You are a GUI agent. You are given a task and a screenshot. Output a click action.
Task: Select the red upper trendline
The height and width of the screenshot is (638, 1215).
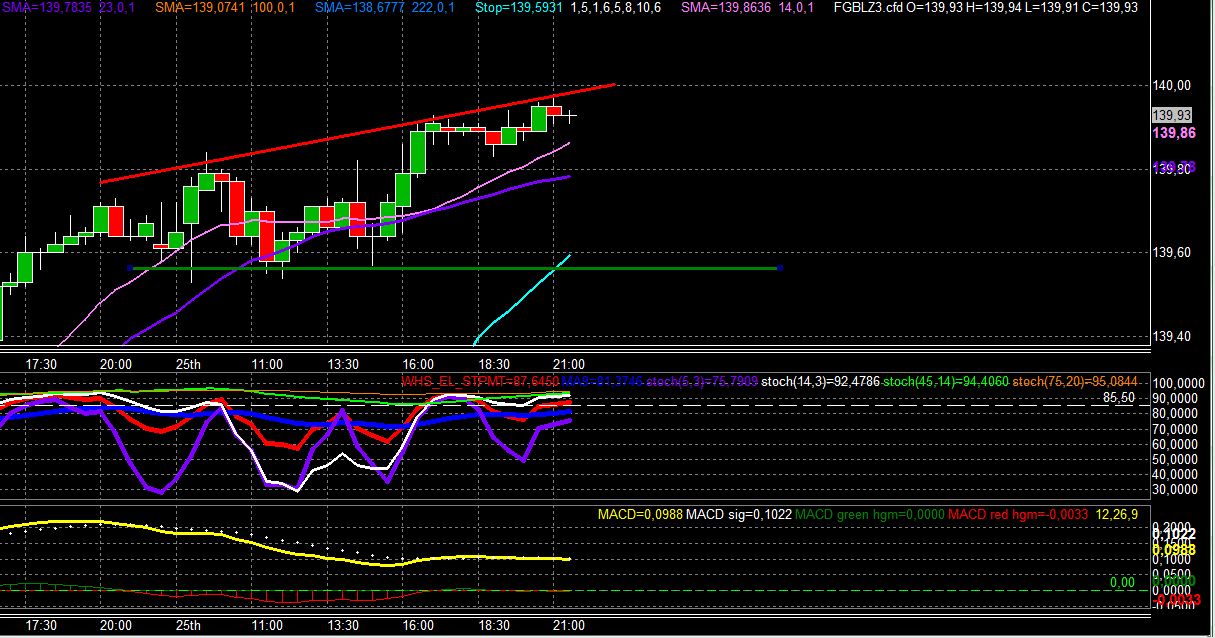click(x=357, y=133)
